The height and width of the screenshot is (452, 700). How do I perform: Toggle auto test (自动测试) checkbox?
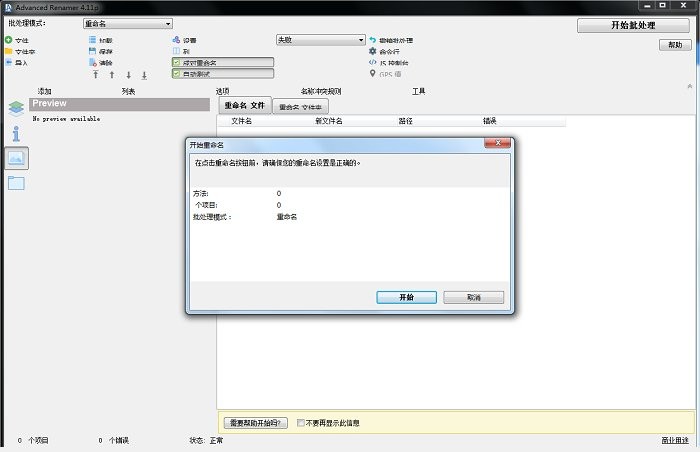tap(177, 74)
